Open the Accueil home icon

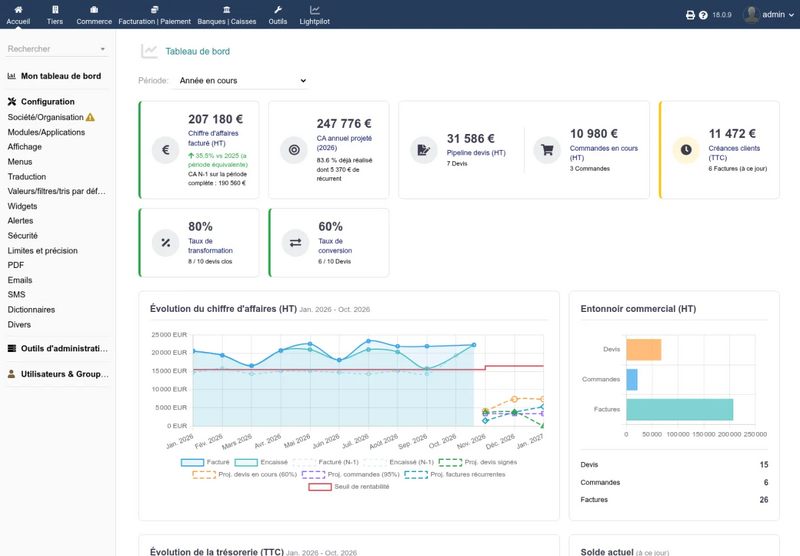[18, 10]
